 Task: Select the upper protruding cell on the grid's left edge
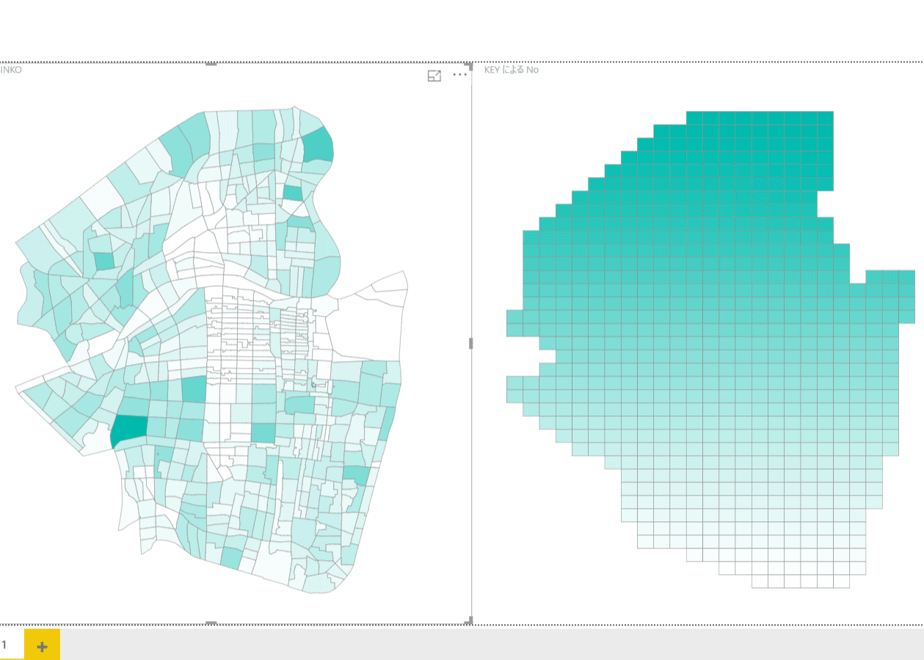(514, 317)
